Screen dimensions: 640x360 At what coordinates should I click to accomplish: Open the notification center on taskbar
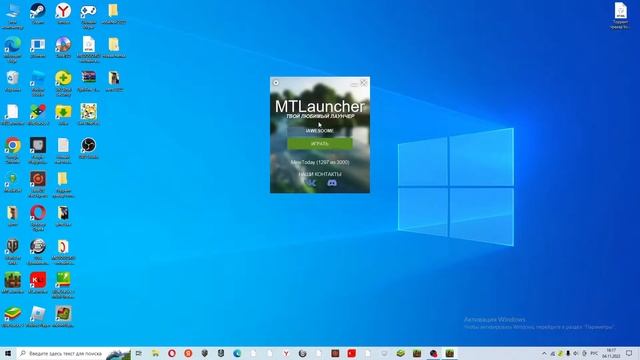click(x=629, y=353)
